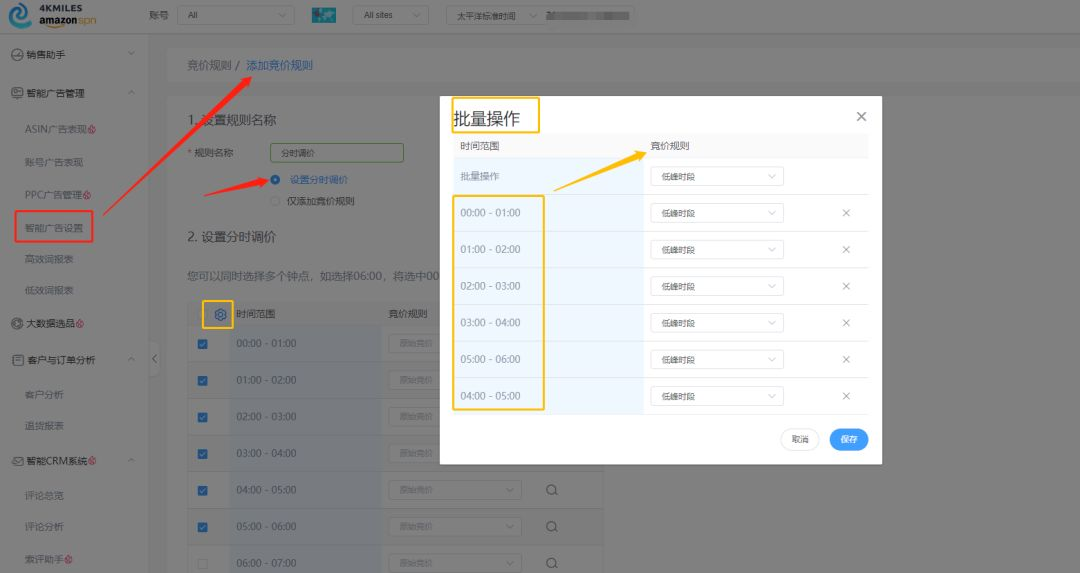Close the 批量操作 dialog with the X
Screen dimensions: 1080x573
(861, 117)
